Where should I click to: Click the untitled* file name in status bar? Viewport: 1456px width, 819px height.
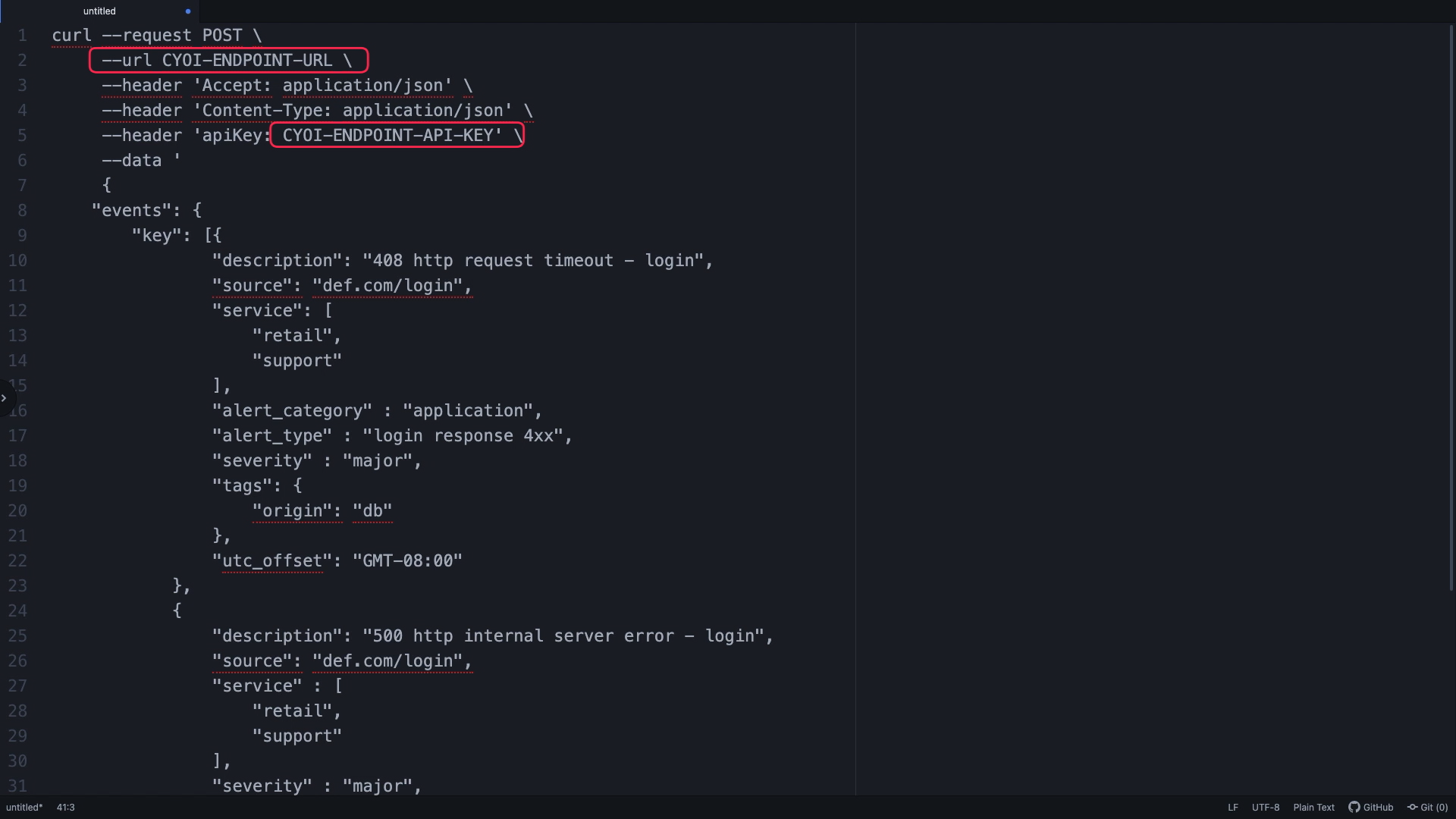pos(24,808)
